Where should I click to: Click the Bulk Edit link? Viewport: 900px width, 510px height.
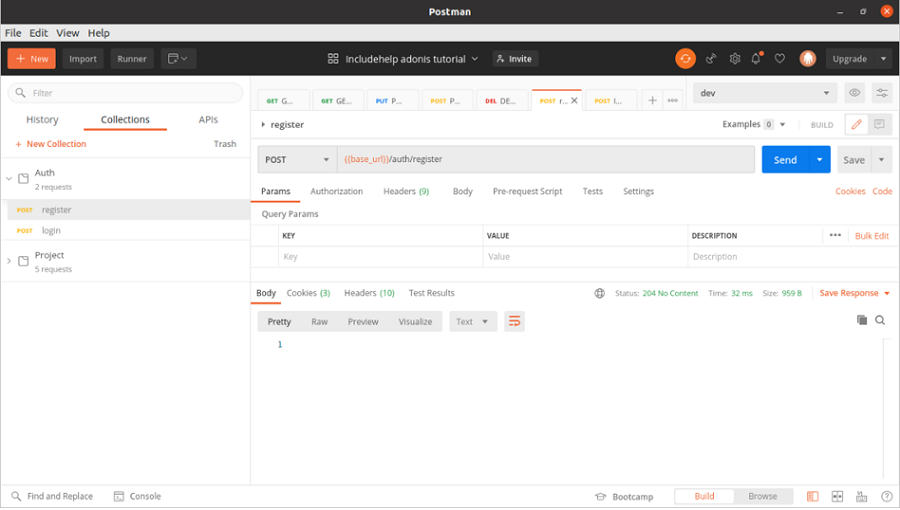[871, 236]
